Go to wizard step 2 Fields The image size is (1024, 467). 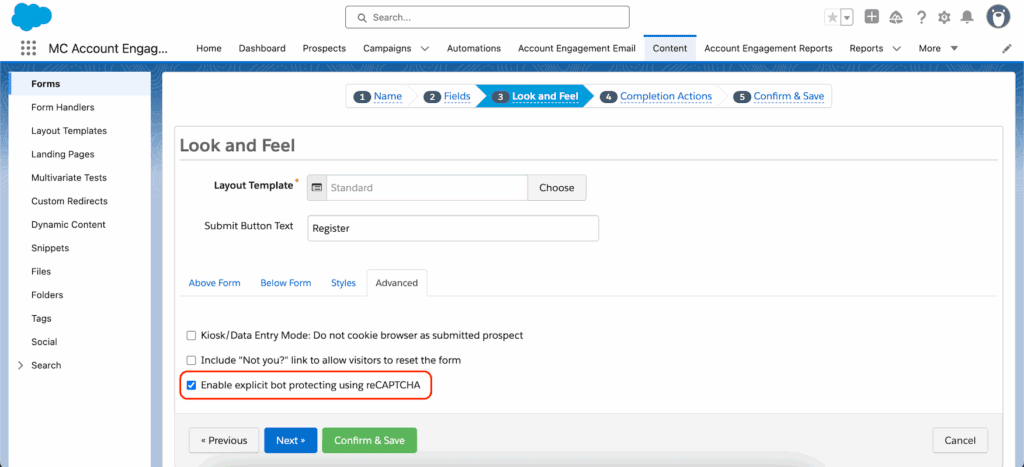[x=447, y=96]
